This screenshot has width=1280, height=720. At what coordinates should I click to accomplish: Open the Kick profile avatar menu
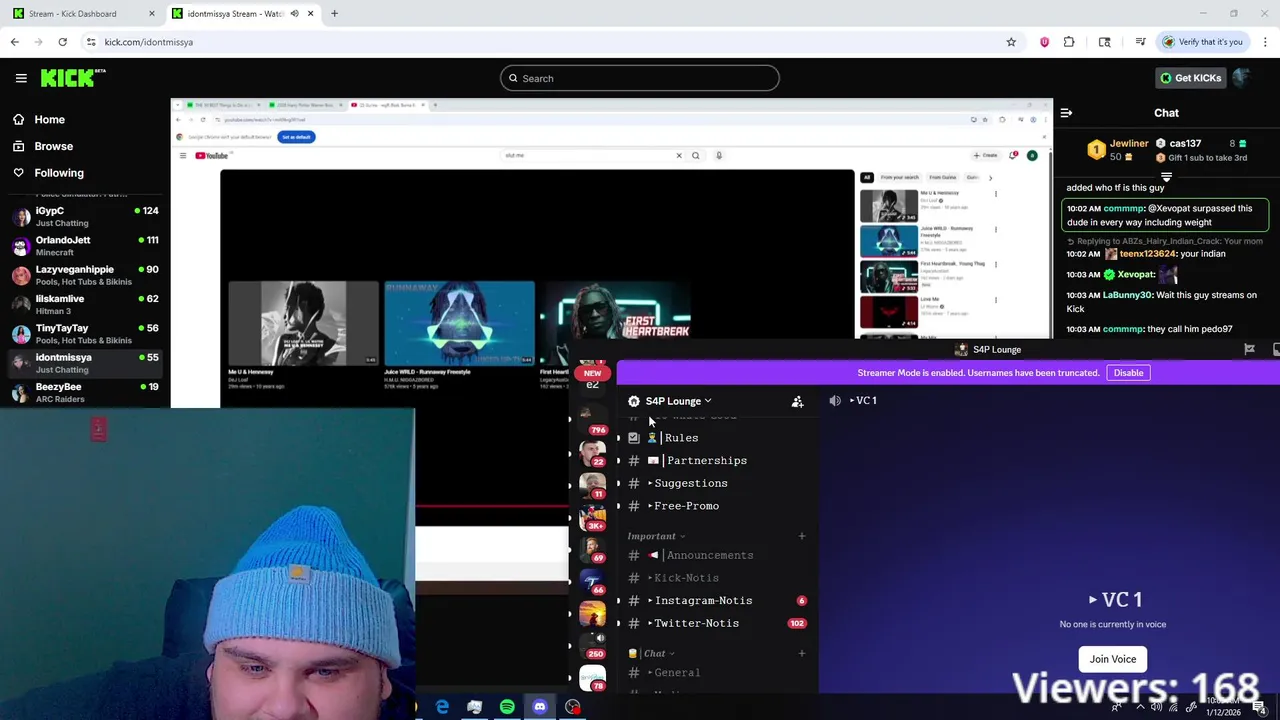point(1242,78)
